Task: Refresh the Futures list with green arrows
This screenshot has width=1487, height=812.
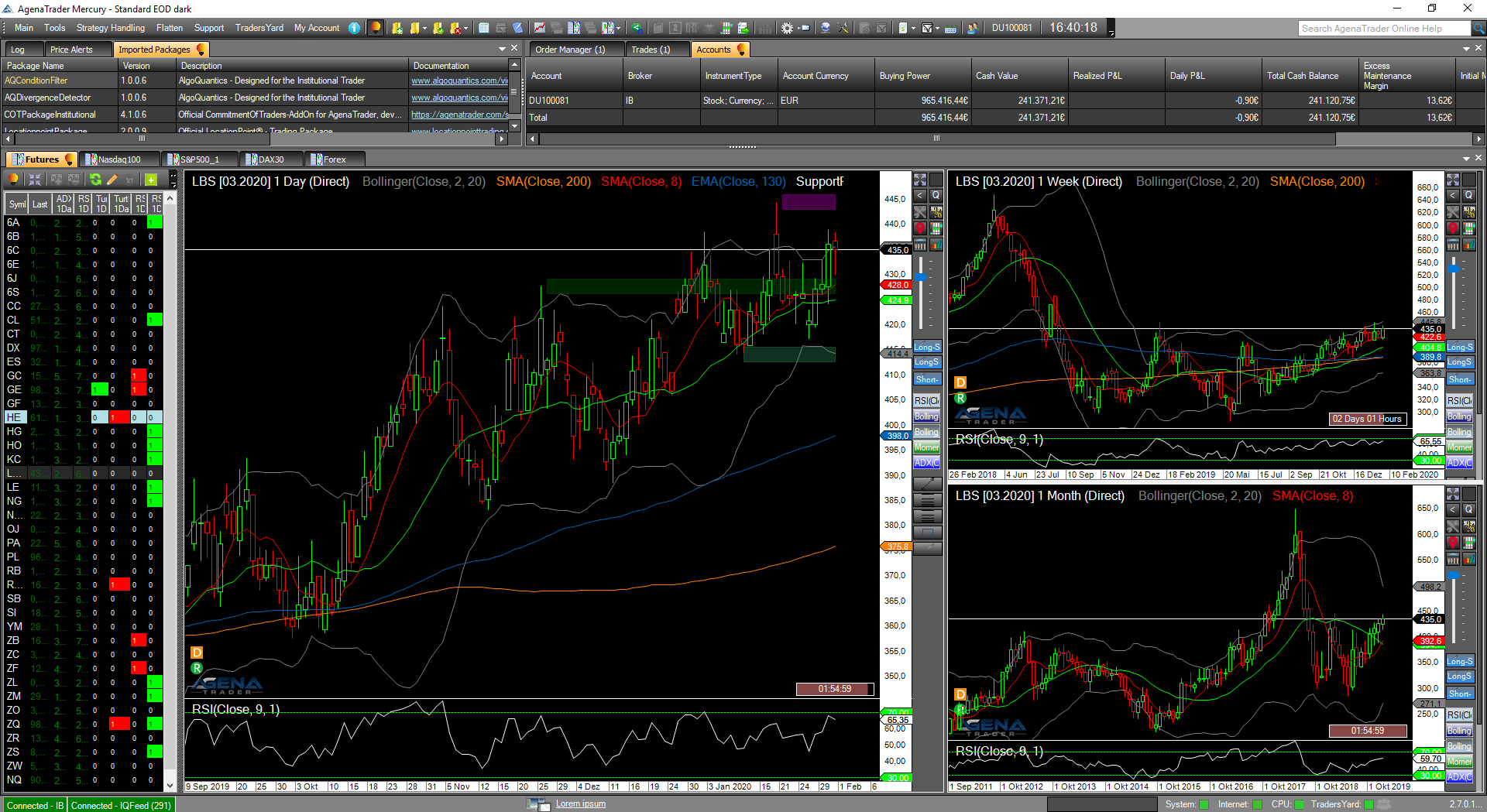Action: coord(95,180)
